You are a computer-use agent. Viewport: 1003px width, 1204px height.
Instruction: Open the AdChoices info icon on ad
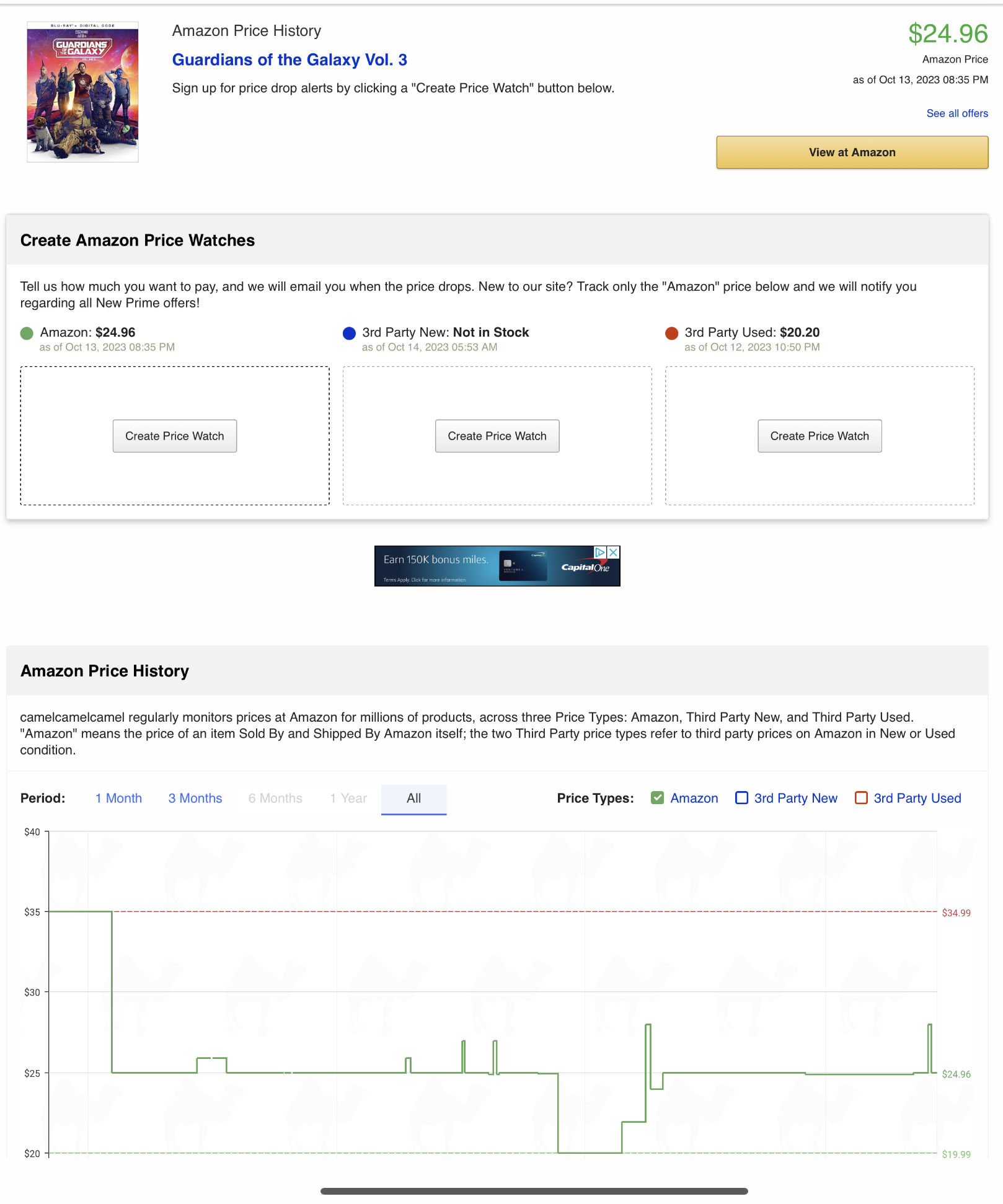(600, 552)
